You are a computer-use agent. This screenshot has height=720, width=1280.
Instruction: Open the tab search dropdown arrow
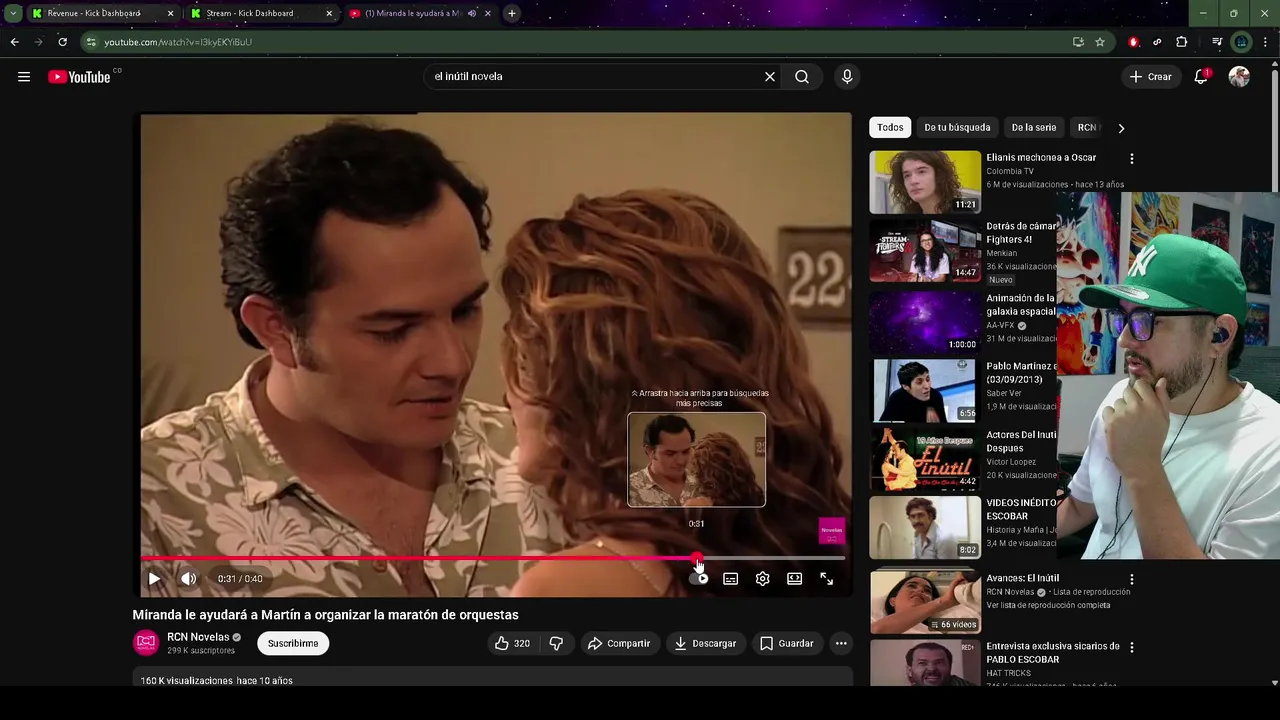point(12,14)
